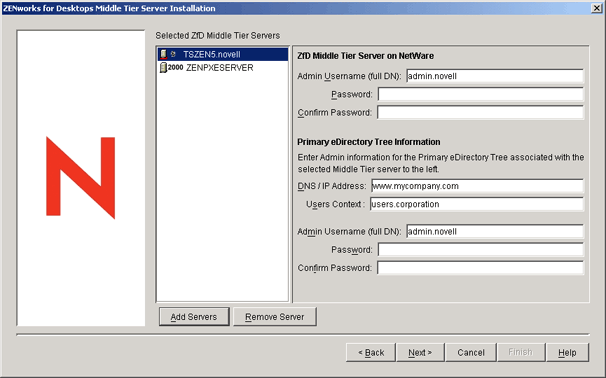606x378 pixels.
Task: Click the 'Primary eDirectory Tree Information' heading
Action: 368,142
